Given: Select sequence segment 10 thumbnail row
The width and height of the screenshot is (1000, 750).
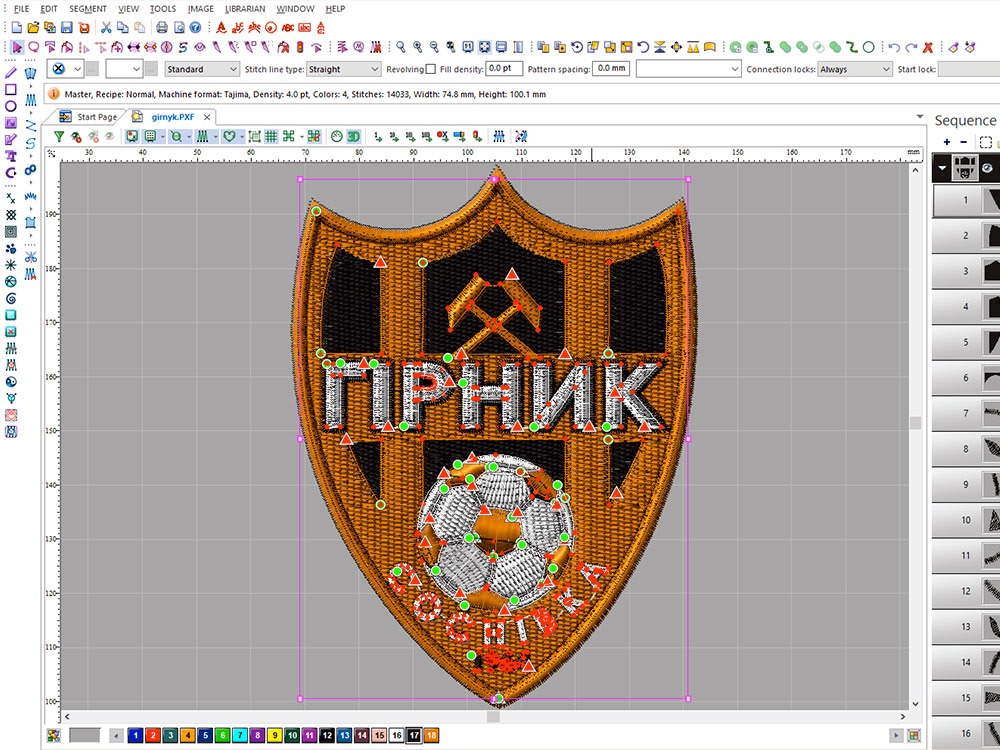Looking at the screenshot, I should [x=966, y=520].
